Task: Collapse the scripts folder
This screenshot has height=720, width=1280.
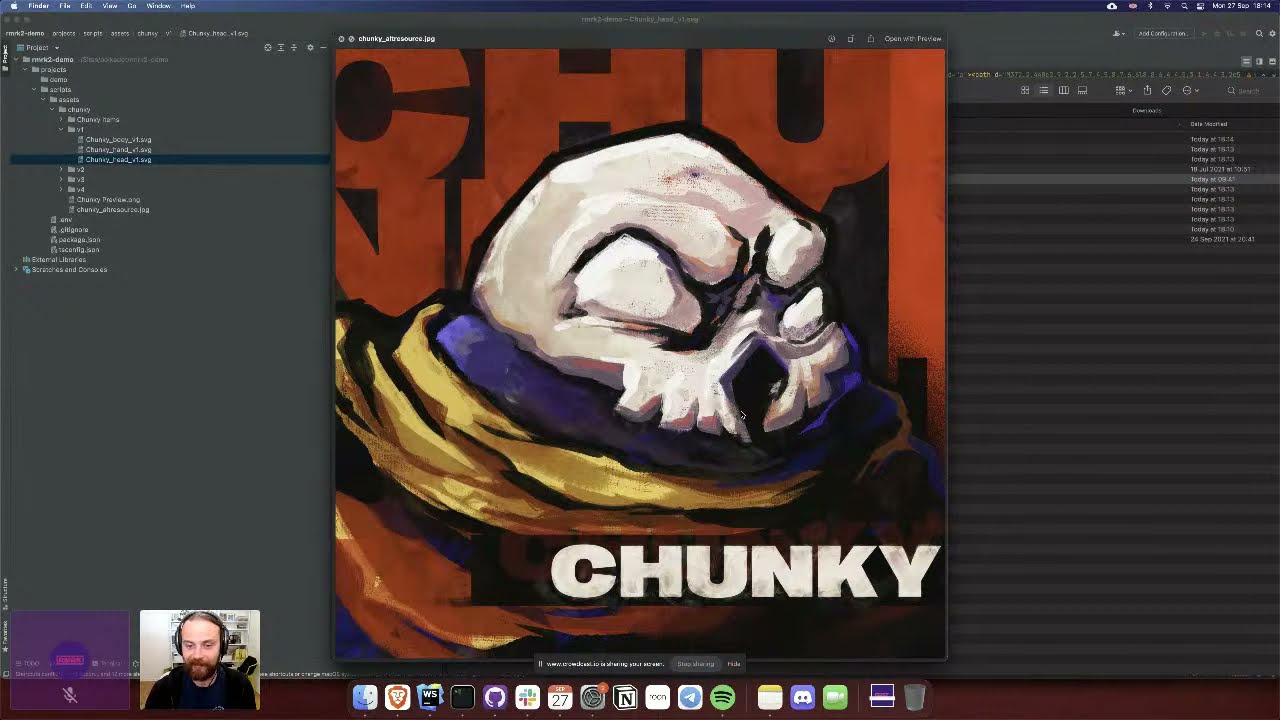Action: point(34,89)
